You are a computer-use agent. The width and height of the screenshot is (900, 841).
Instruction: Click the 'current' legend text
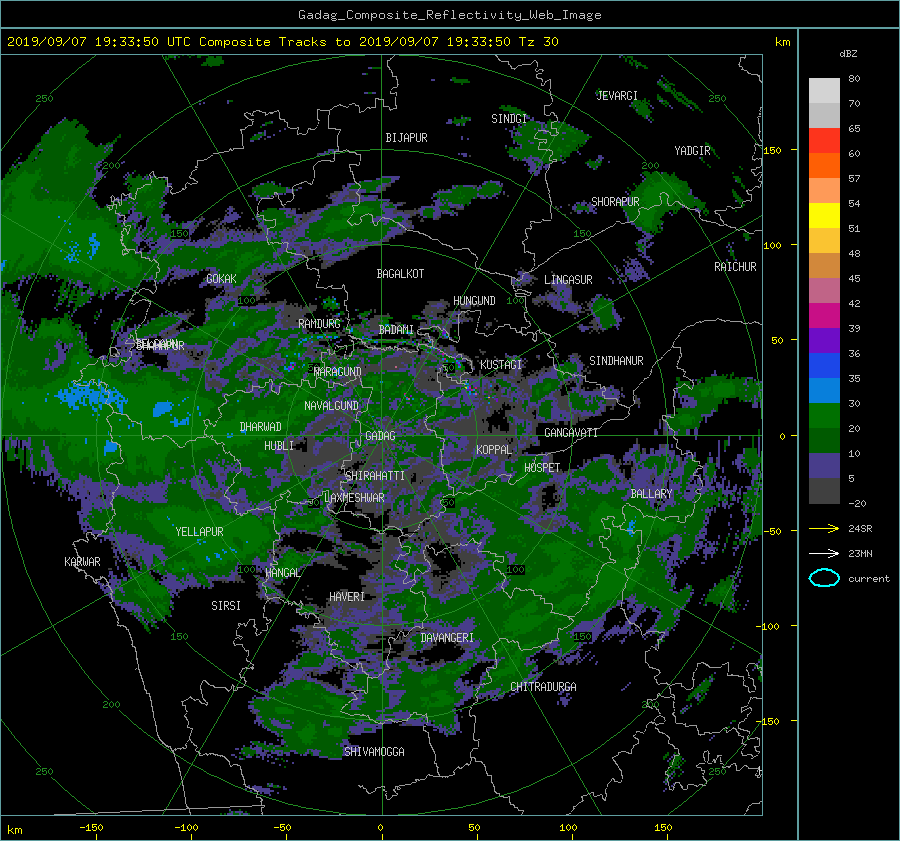[869, 579]
